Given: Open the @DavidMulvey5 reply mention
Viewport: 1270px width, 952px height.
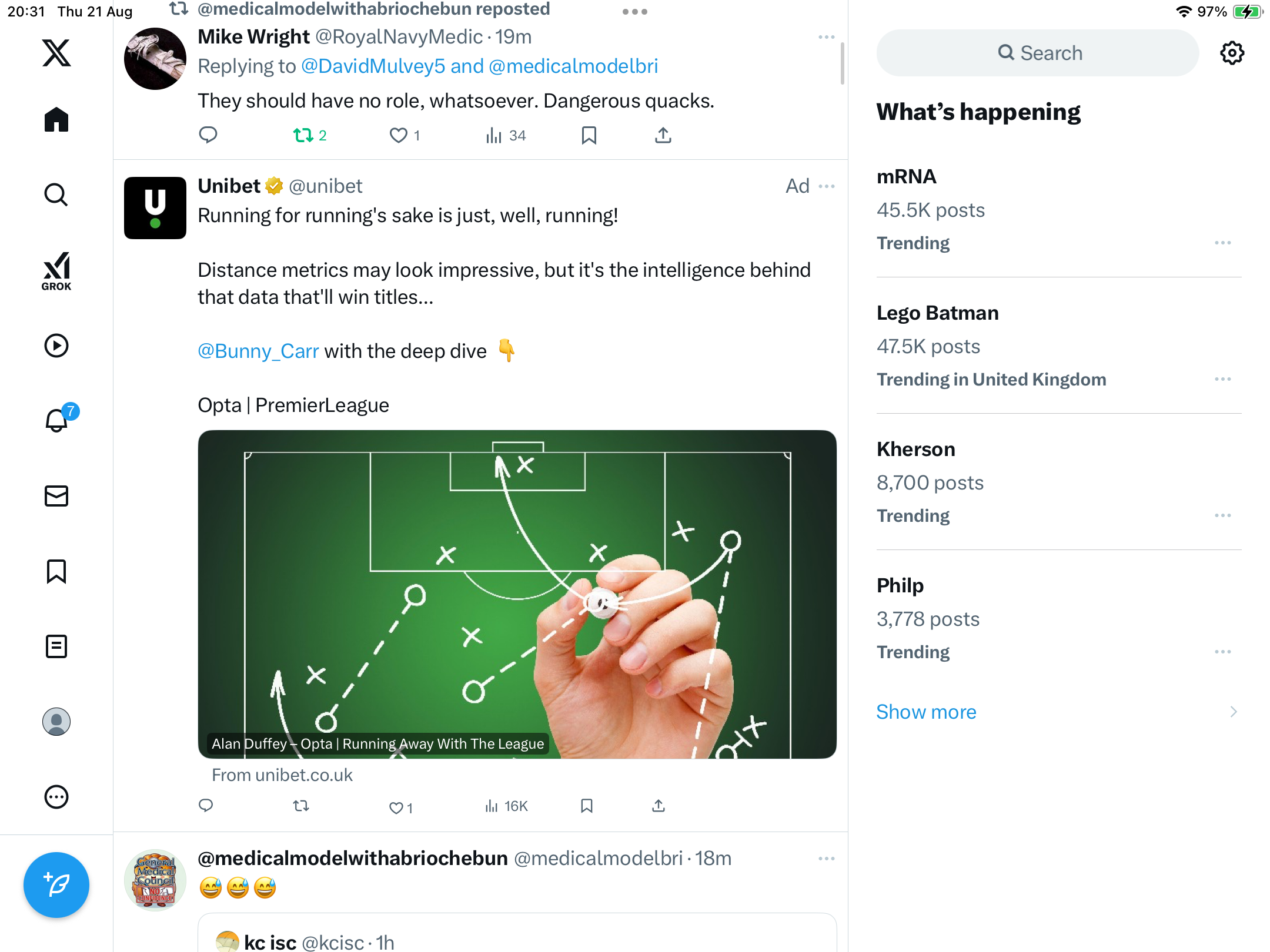Looking at the screenshot, I should point(373,66).
